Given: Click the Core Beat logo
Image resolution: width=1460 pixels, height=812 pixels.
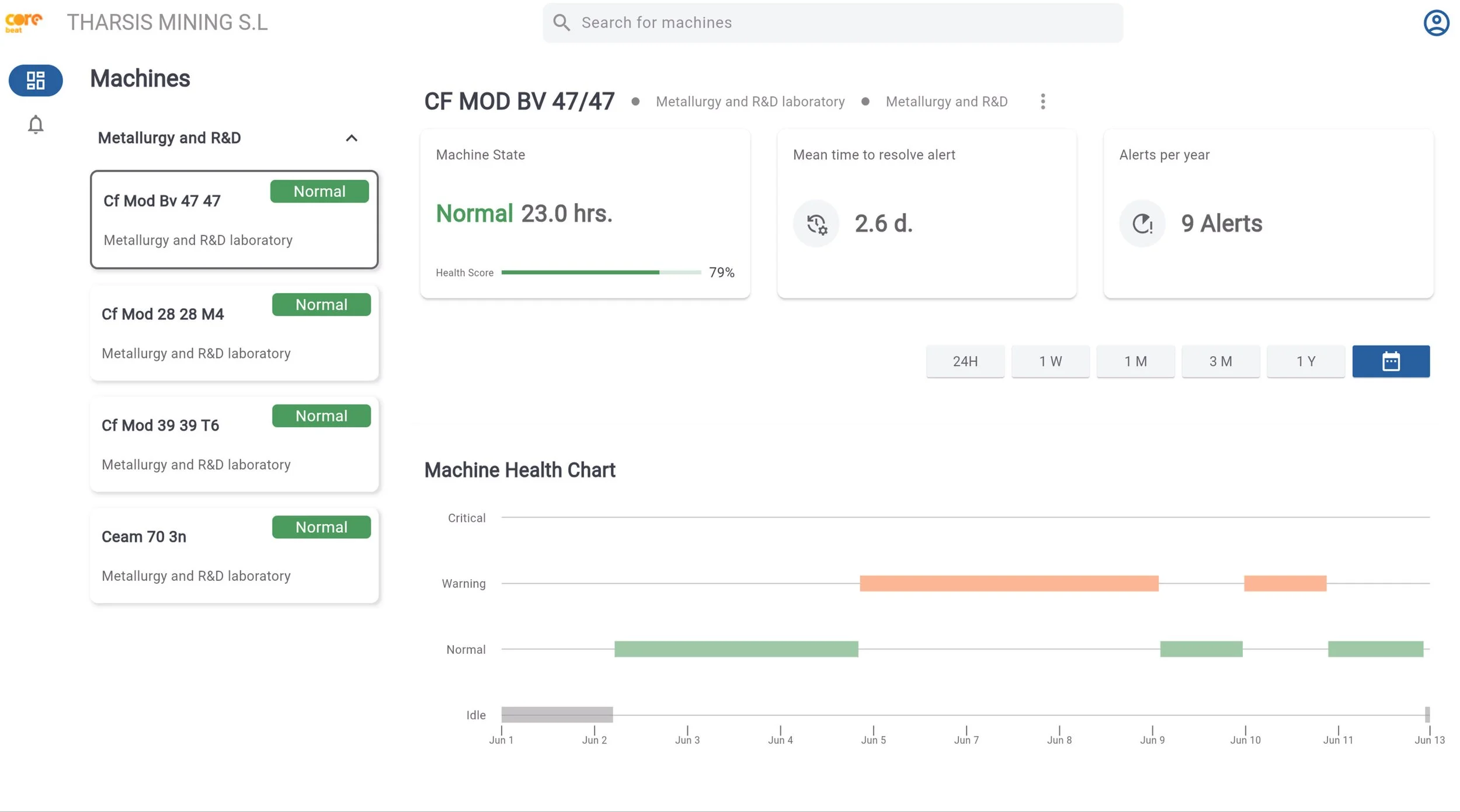Looking at the screenshot, I should (23, 22).
